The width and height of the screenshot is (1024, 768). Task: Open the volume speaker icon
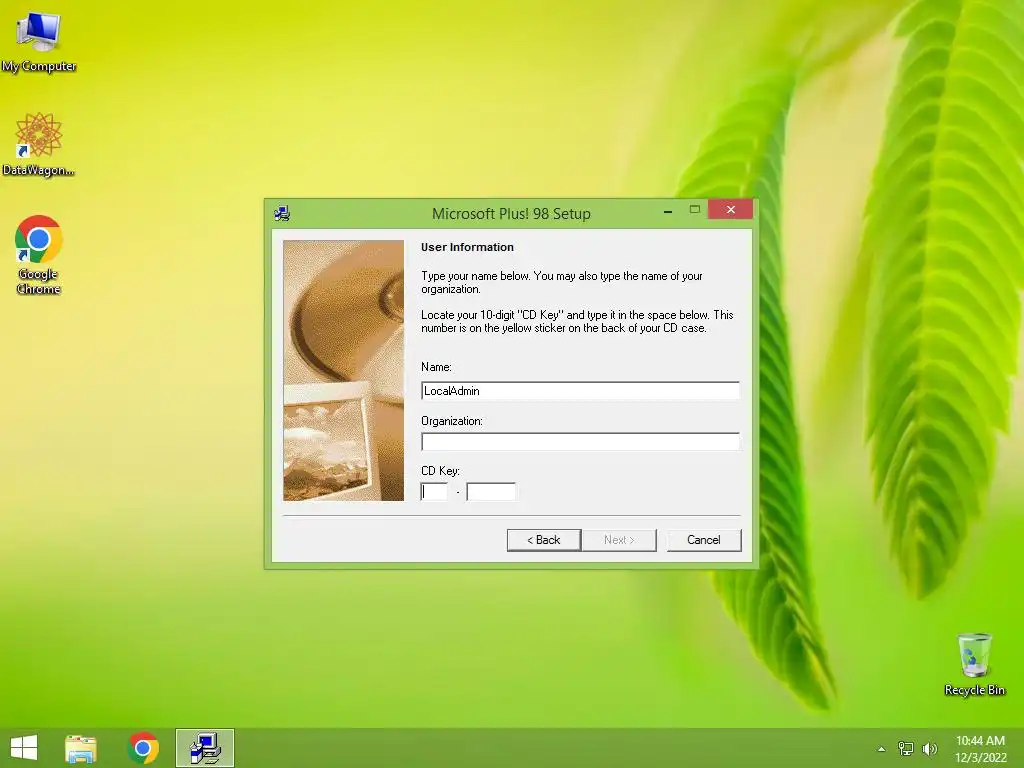[x=929, y=748]
